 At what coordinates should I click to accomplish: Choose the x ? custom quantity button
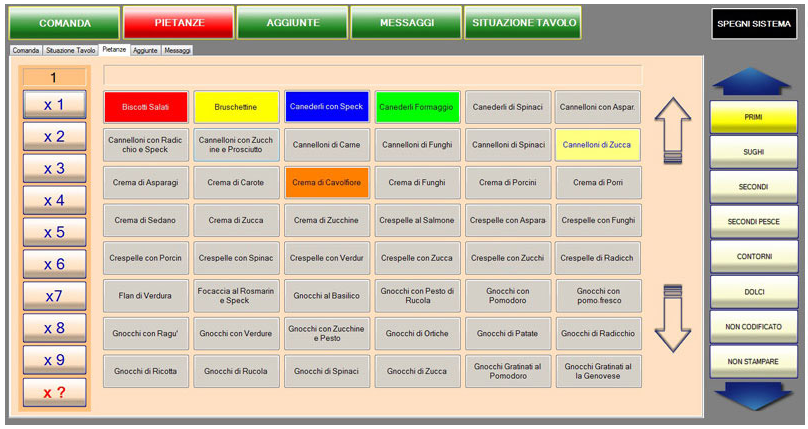point(55,393)
